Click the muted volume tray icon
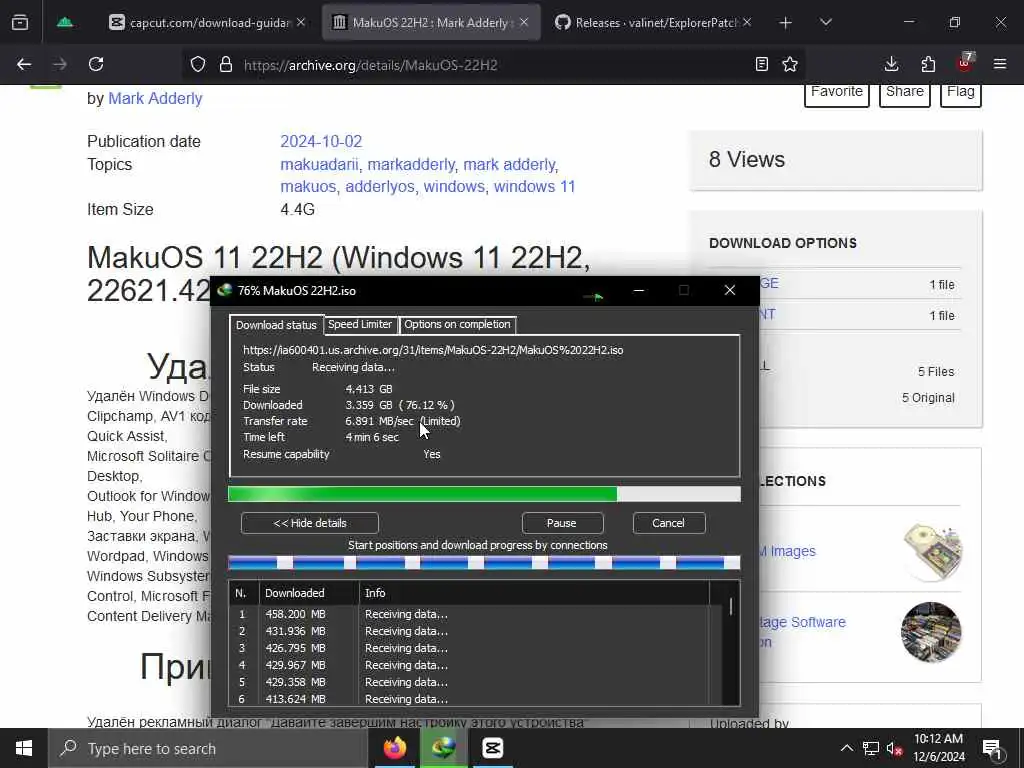 pos(895,748)
